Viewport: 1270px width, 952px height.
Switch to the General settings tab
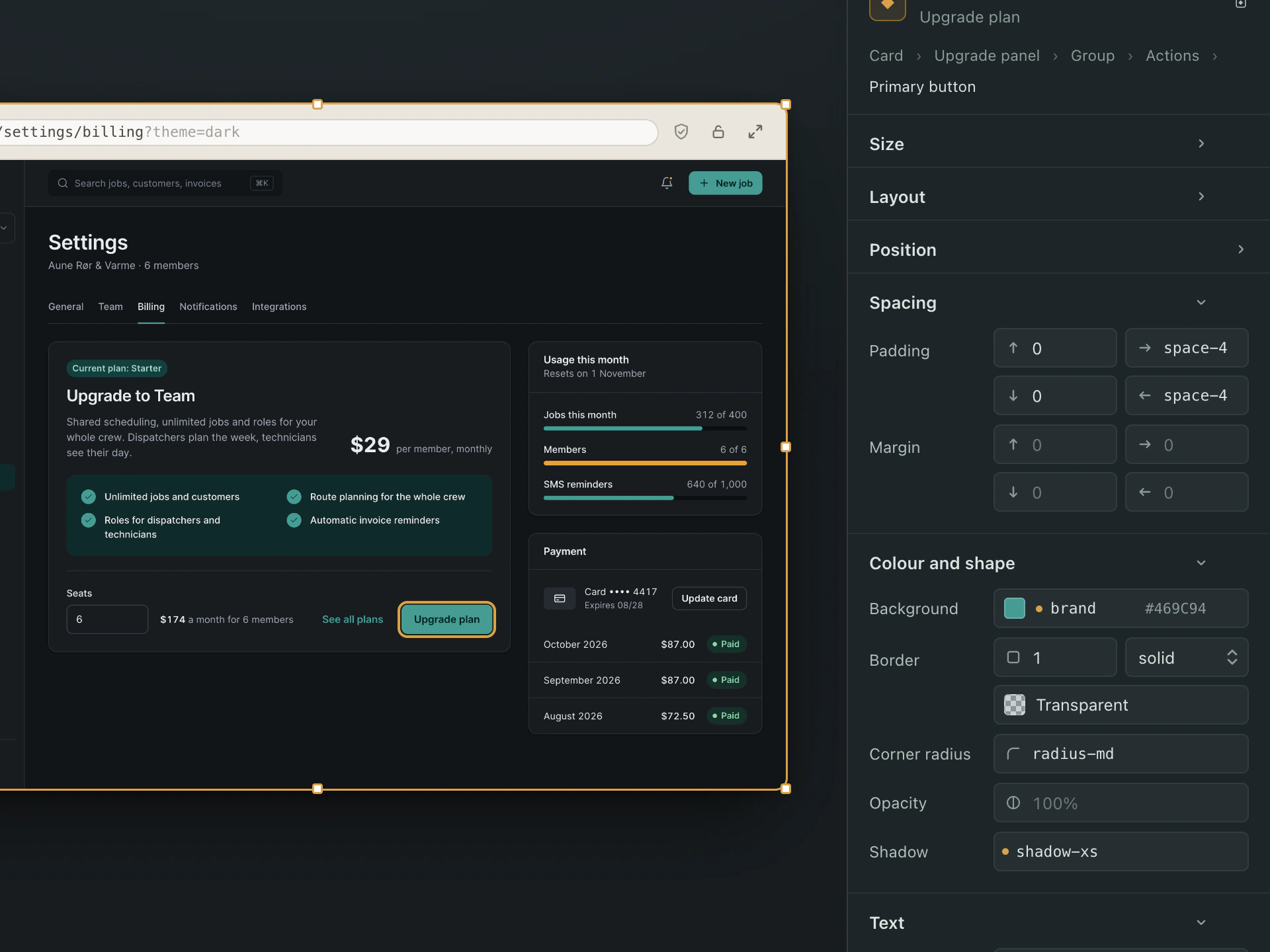(x=66, y=307)
